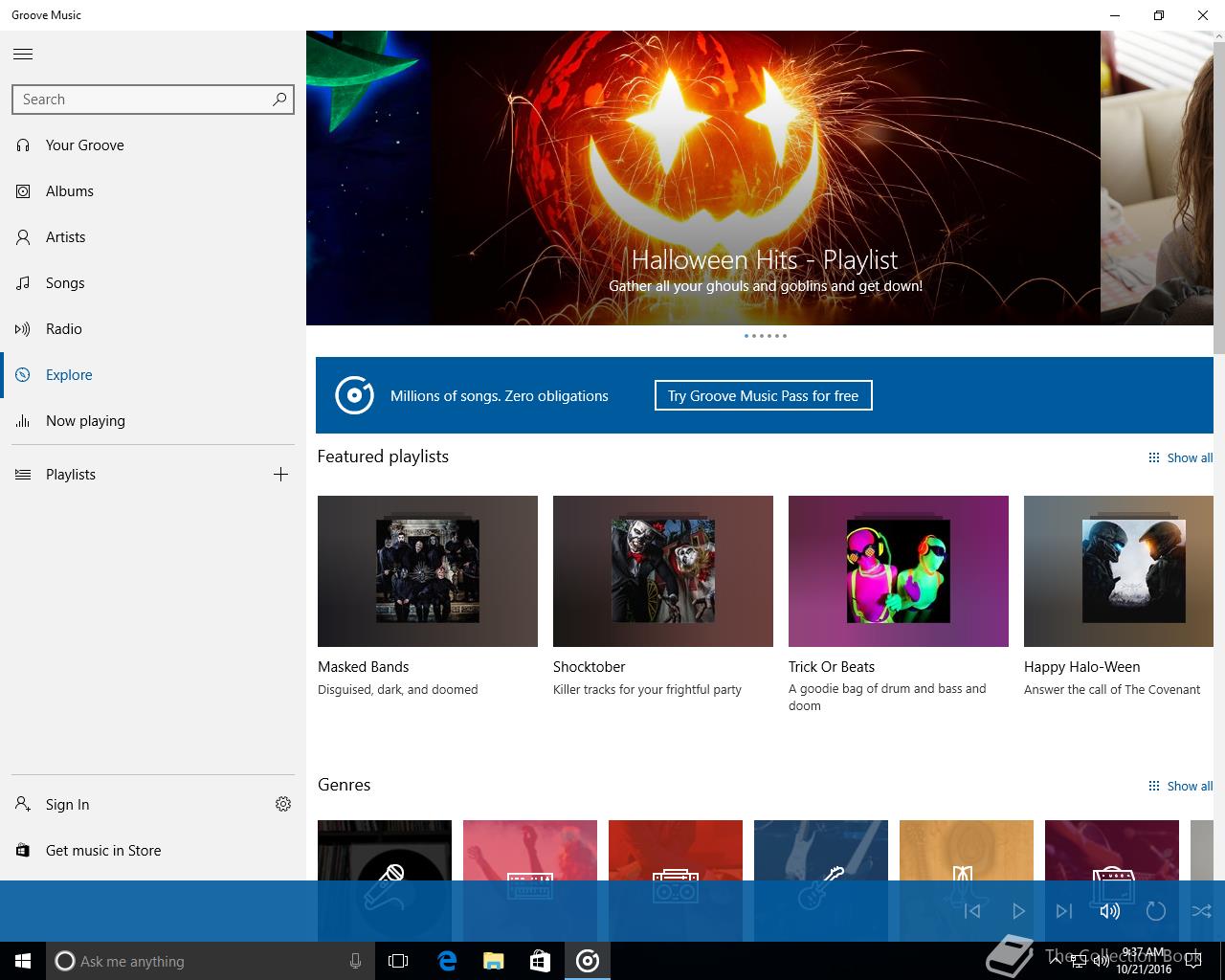This screenshot has width=1225, height=980.
Task: Click the Sign In person icon
Action: (23, 805)
